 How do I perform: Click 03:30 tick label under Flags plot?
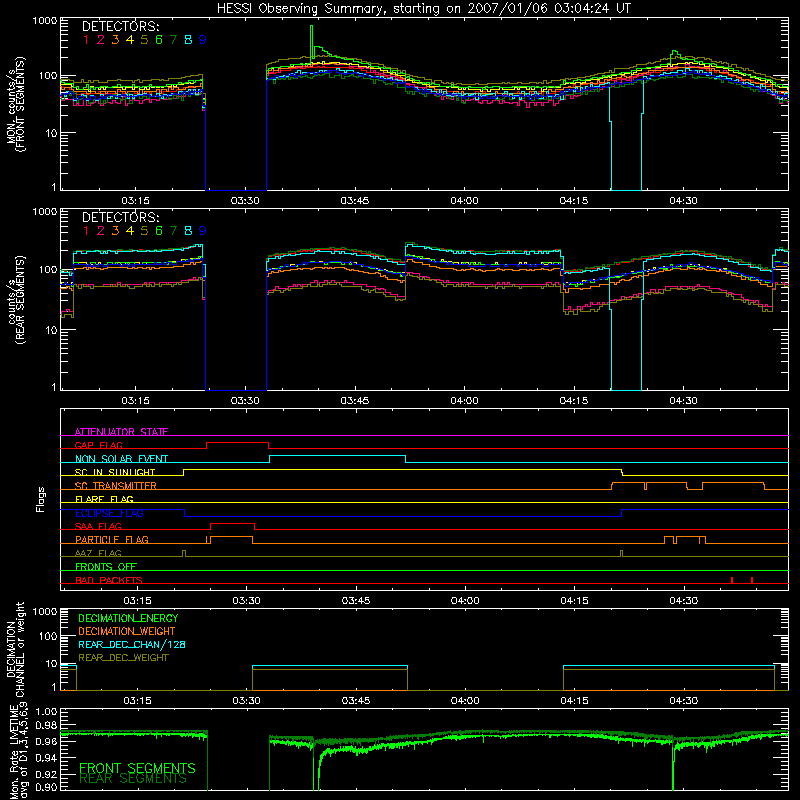pos(246,601)
